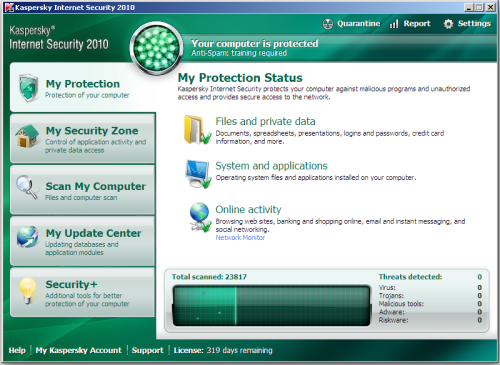Click the My Protection shield icon
Image resolution: width=500 pixels, height=365 pixels.
coord(28,88)
